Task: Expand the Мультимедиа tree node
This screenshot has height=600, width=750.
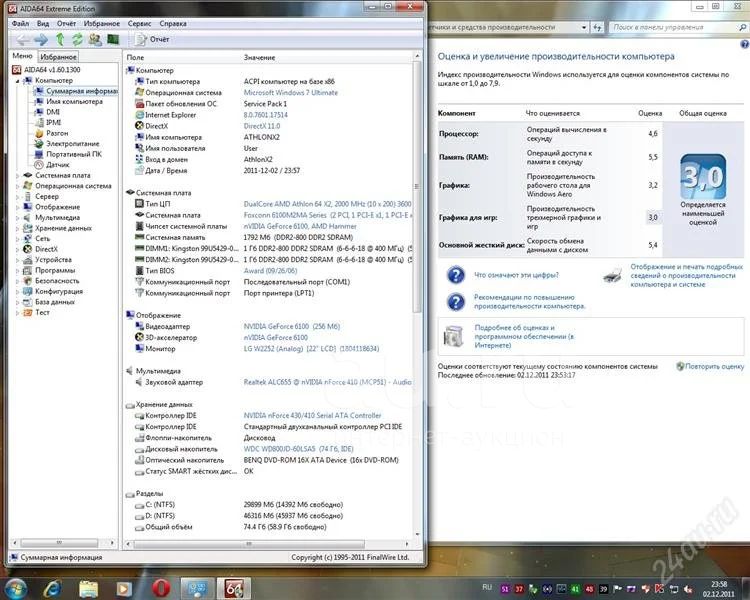Action: pyautogui.click(x=18, y=218)
